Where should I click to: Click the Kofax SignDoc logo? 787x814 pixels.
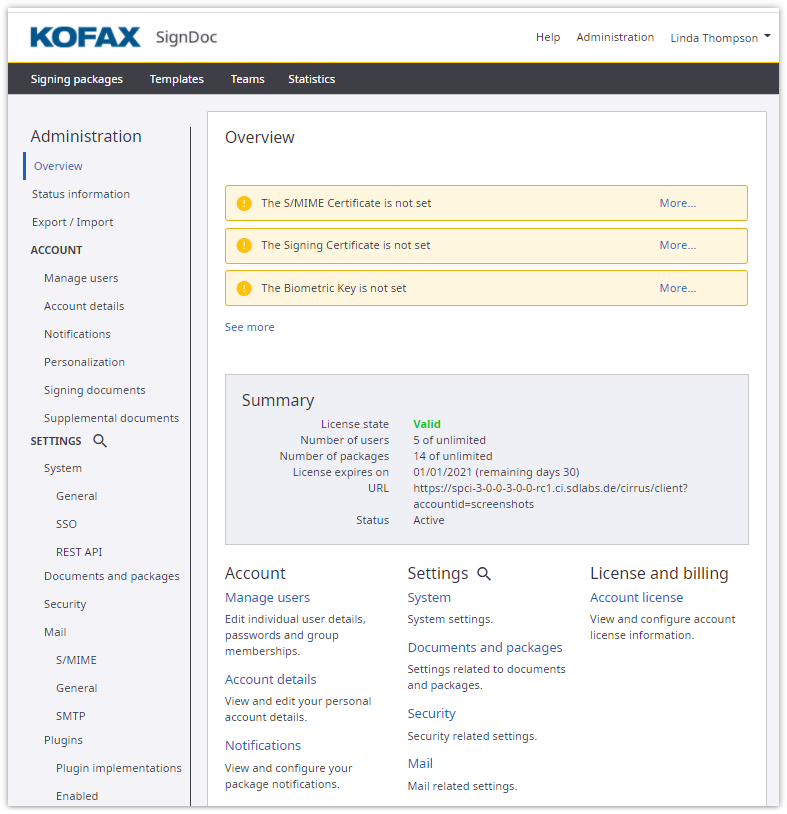point(123,38)
